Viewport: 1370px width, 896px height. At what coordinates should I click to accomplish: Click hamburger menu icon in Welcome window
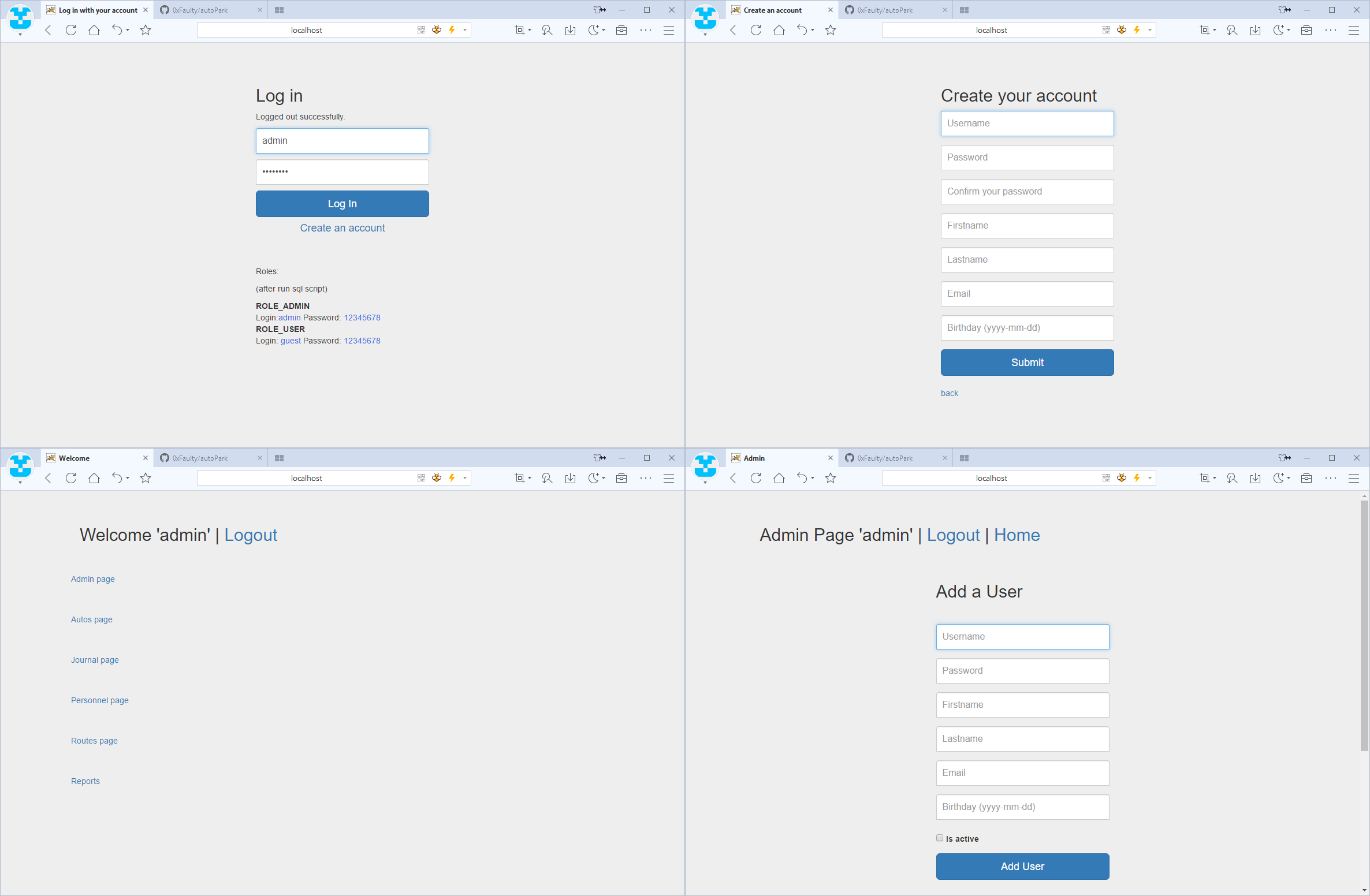(669, 478)
